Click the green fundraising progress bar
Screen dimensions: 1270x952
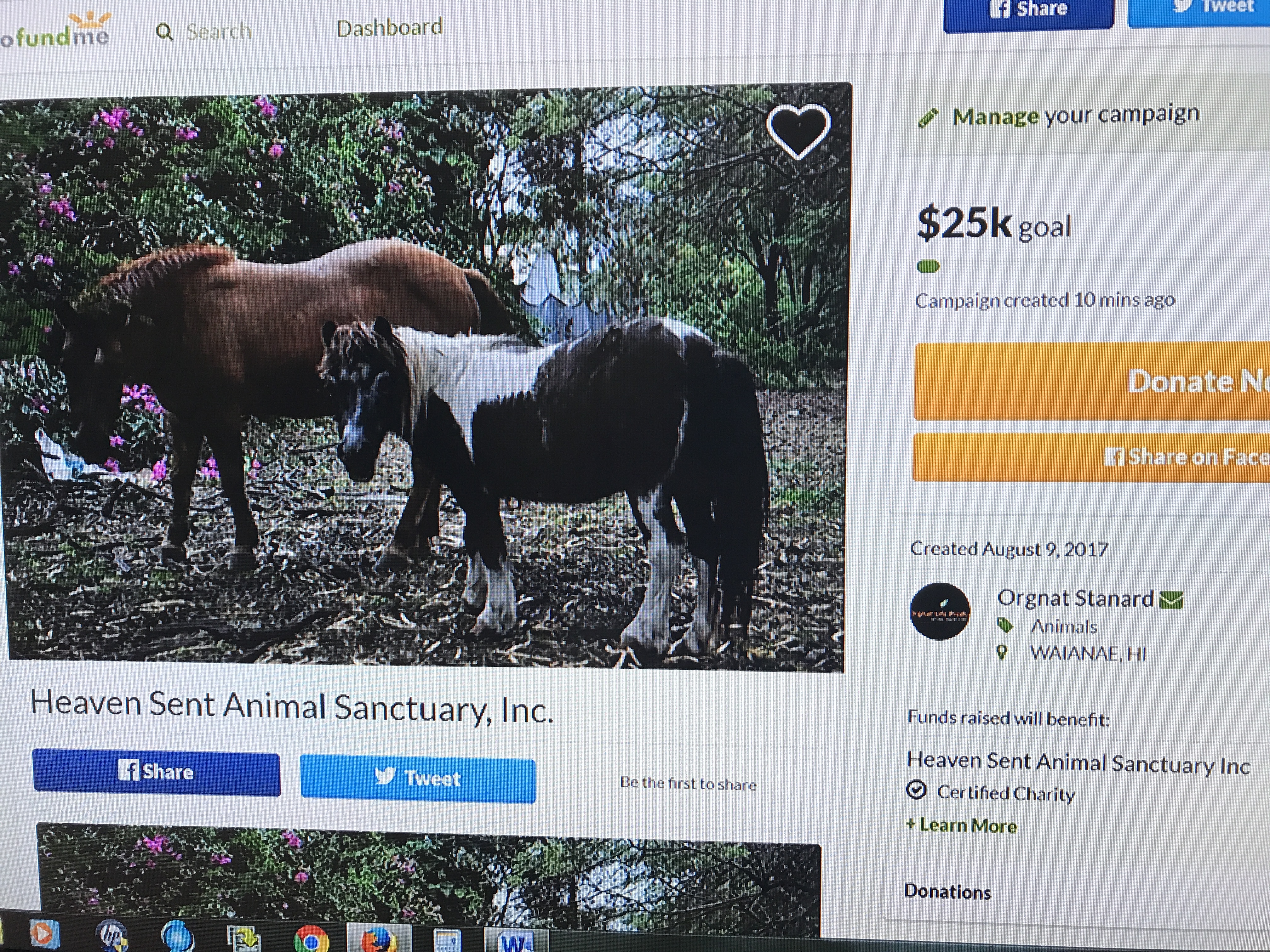[928, 266]
